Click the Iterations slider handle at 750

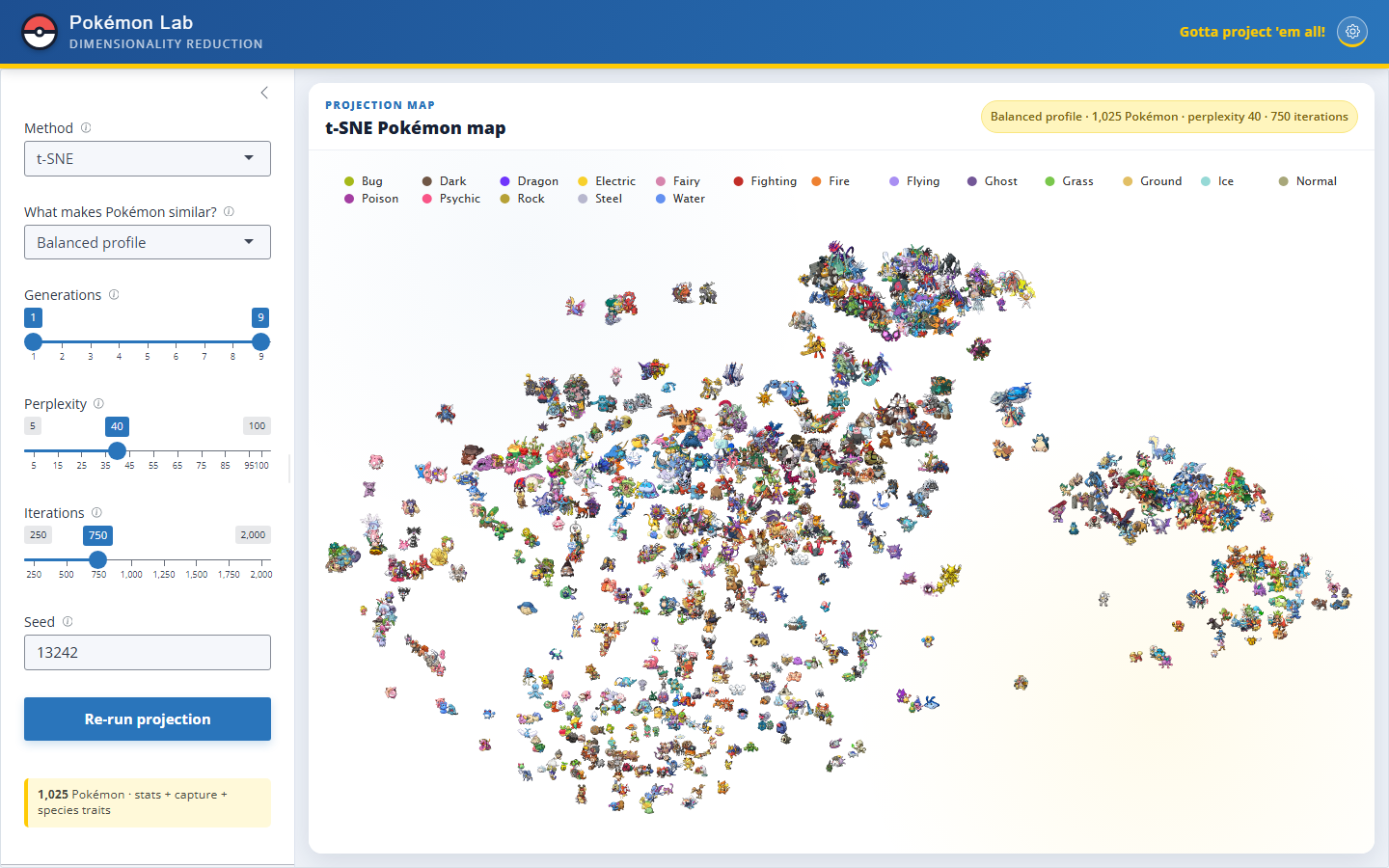pyautogui.click(x=97, y=559)
